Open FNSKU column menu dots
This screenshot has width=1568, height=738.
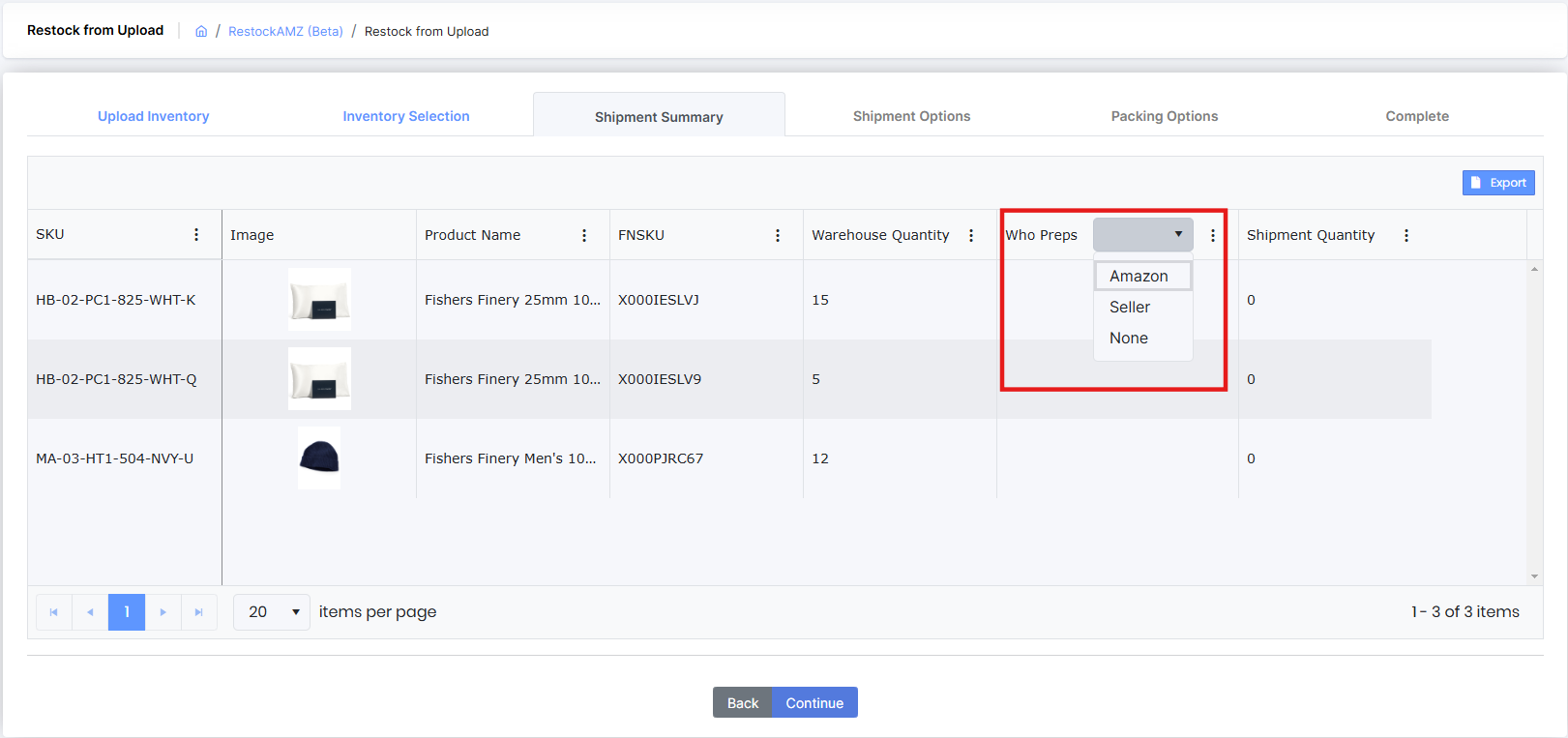[x=778, y=235]
